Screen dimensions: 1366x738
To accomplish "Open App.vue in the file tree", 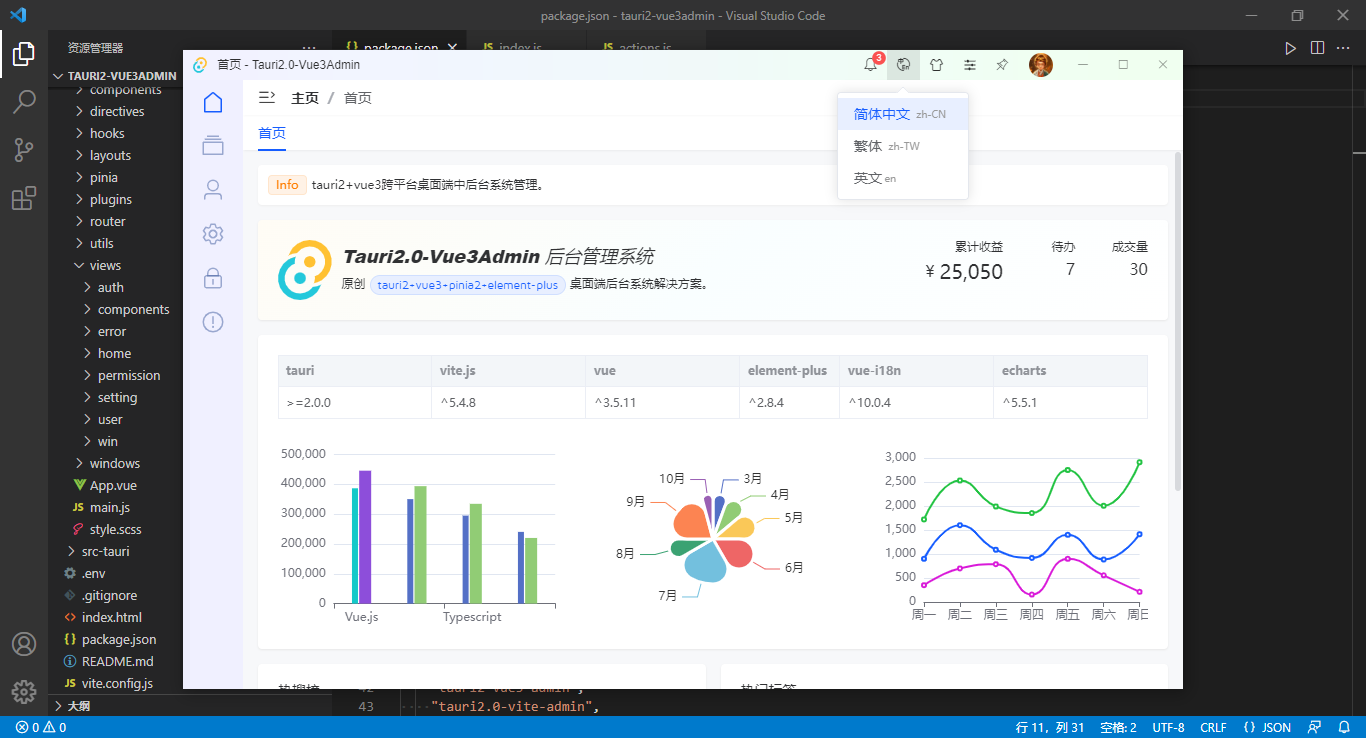I will click(x=115, y=485).
